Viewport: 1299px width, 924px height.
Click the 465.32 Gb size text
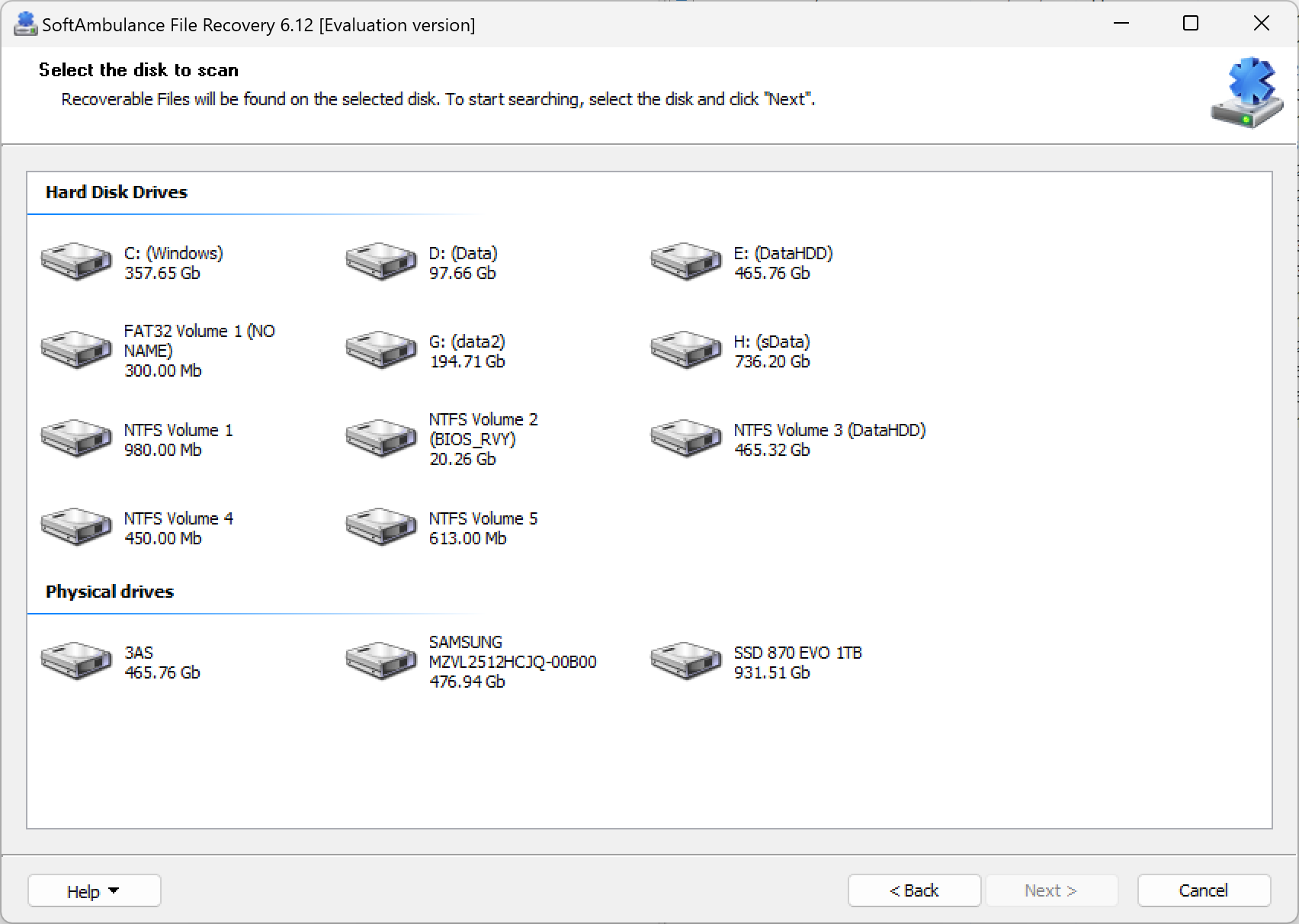[772, 450]
